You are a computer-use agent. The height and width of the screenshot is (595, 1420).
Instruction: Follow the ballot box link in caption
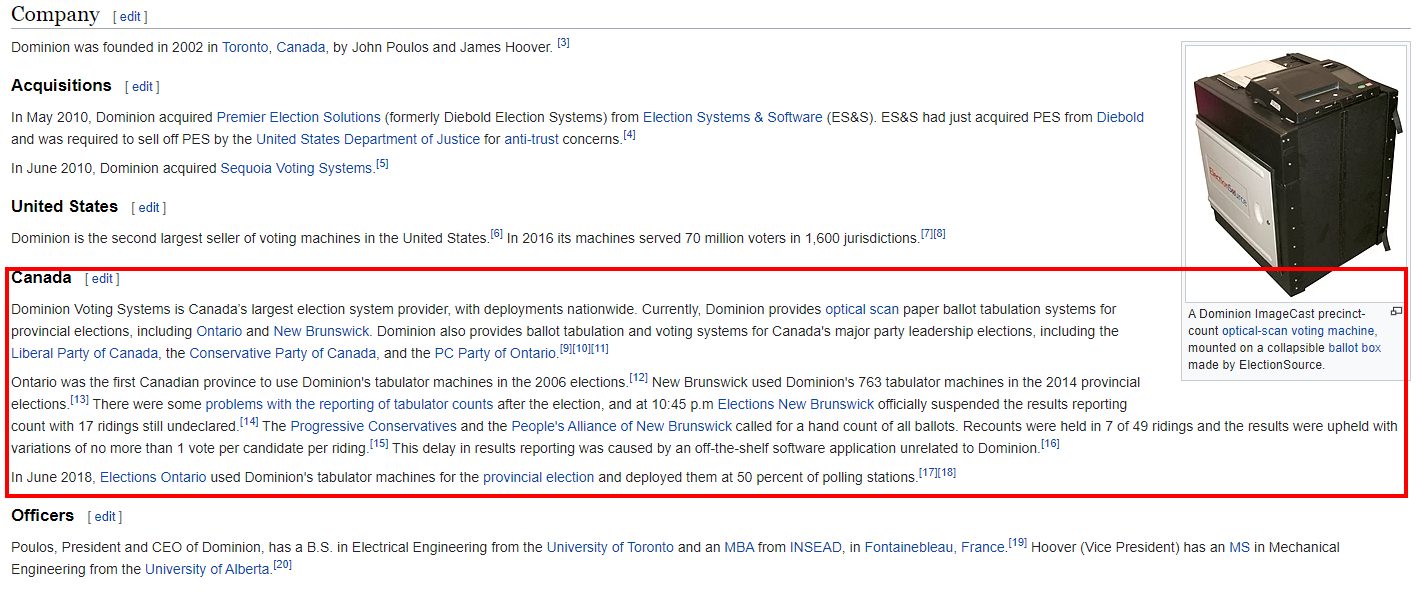click(1354, 348)
